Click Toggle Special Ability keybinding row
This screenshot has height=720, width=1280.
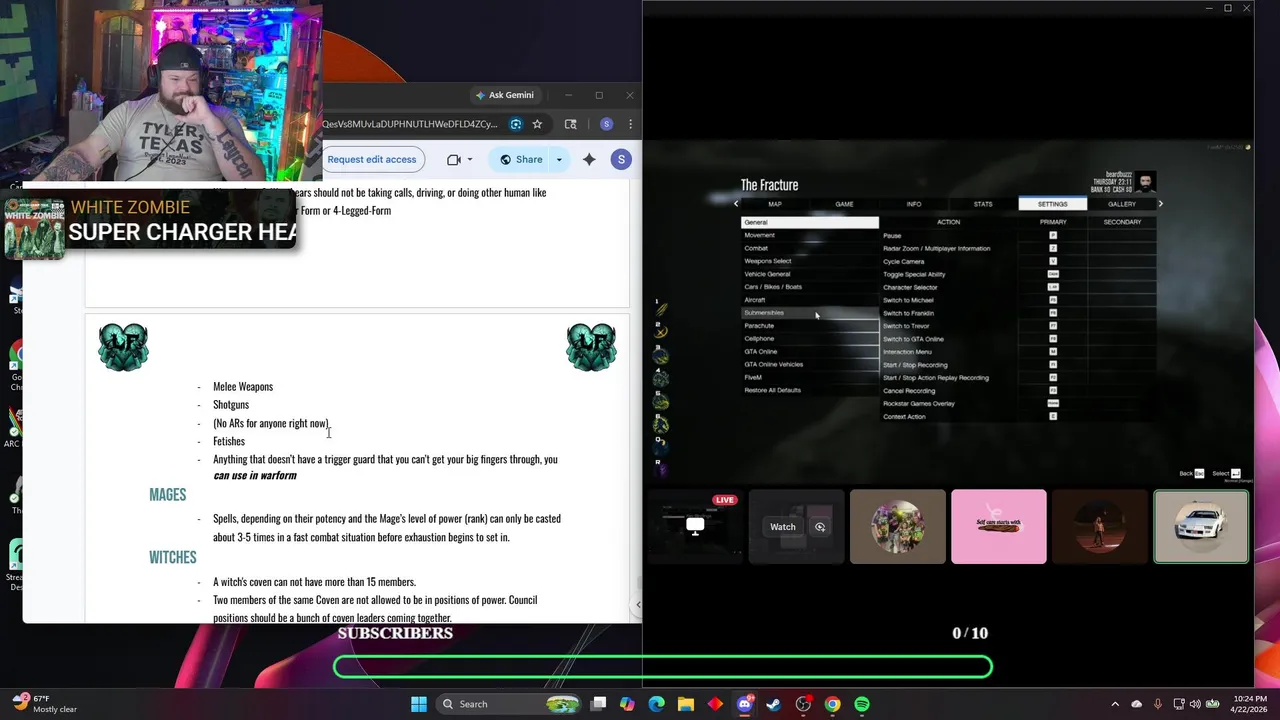click(x=1018, y=275)
